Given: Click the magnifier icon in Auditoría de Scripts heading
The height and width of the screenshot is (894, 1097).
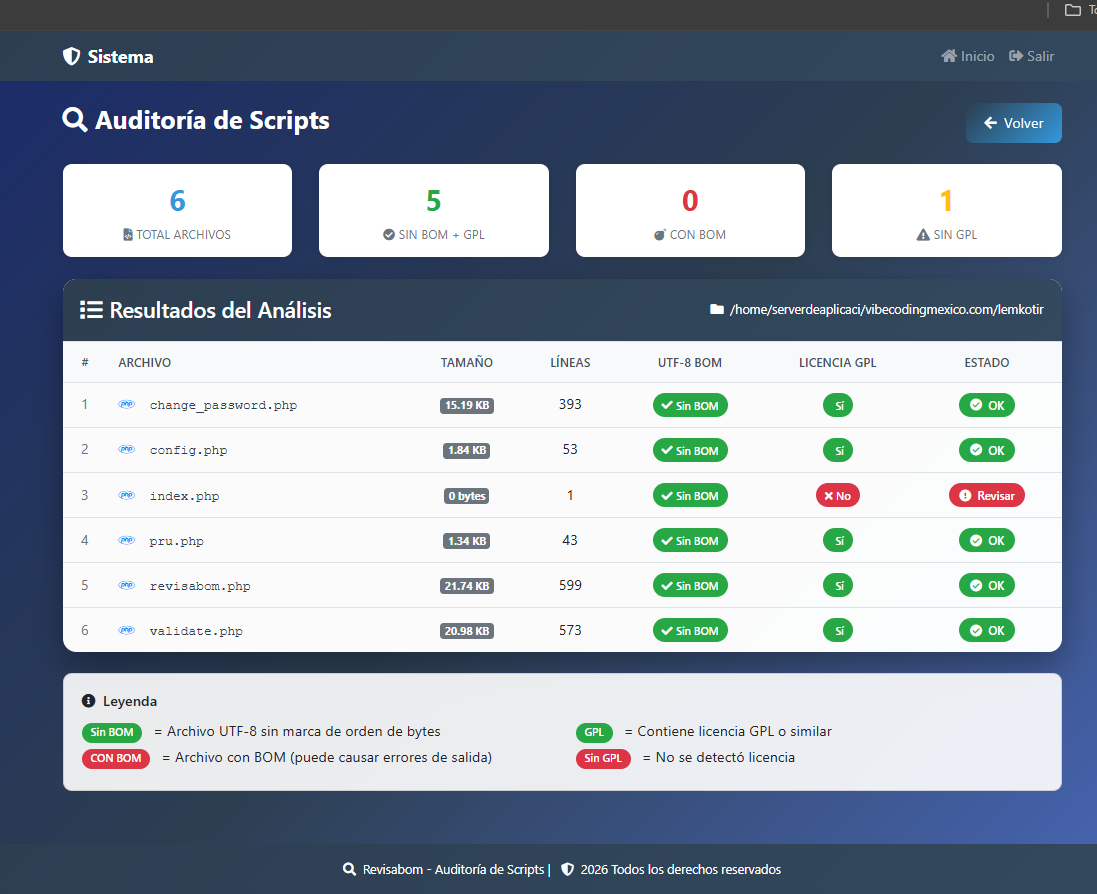Looking at the screenshot, I should (75, 121).
